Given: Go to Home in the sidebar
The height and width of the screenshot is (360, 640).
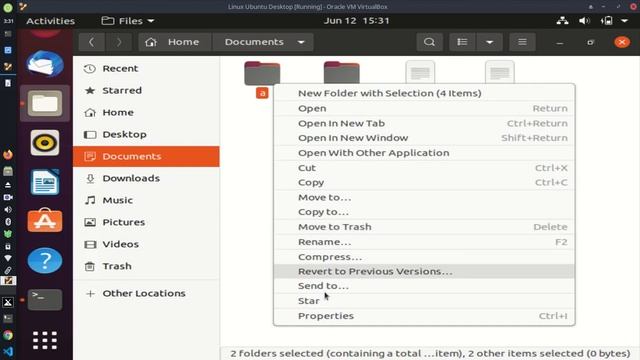Looking at the screenshot, I should coord(146,113).
